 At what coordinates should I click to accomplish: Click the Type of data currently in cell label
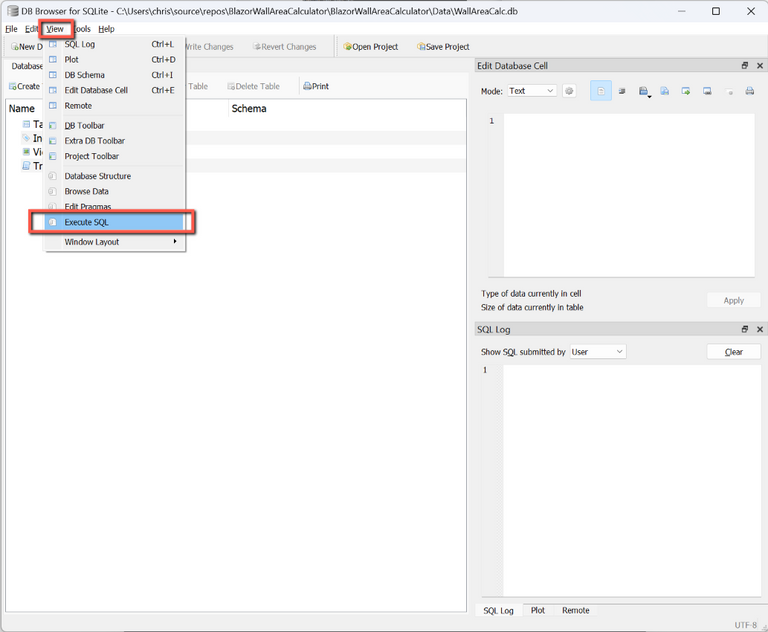click(x=531, y=293)
